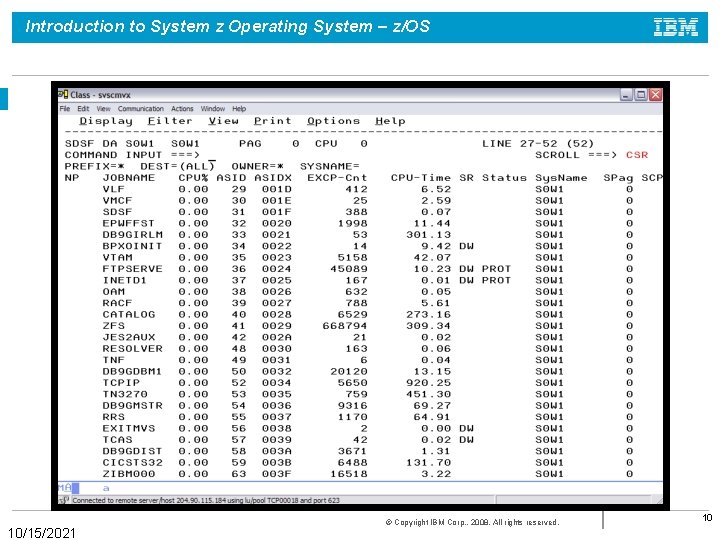This screenshot has width=720, height=540.
Task: Click the emulator window title icon
Action: pos(63,95)
